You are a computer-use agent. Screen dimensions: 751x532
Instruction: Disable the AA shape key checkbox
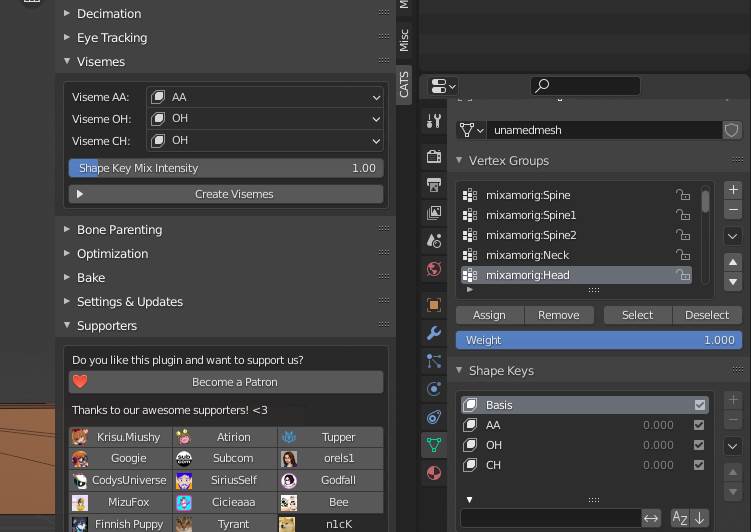coord(699,425)
